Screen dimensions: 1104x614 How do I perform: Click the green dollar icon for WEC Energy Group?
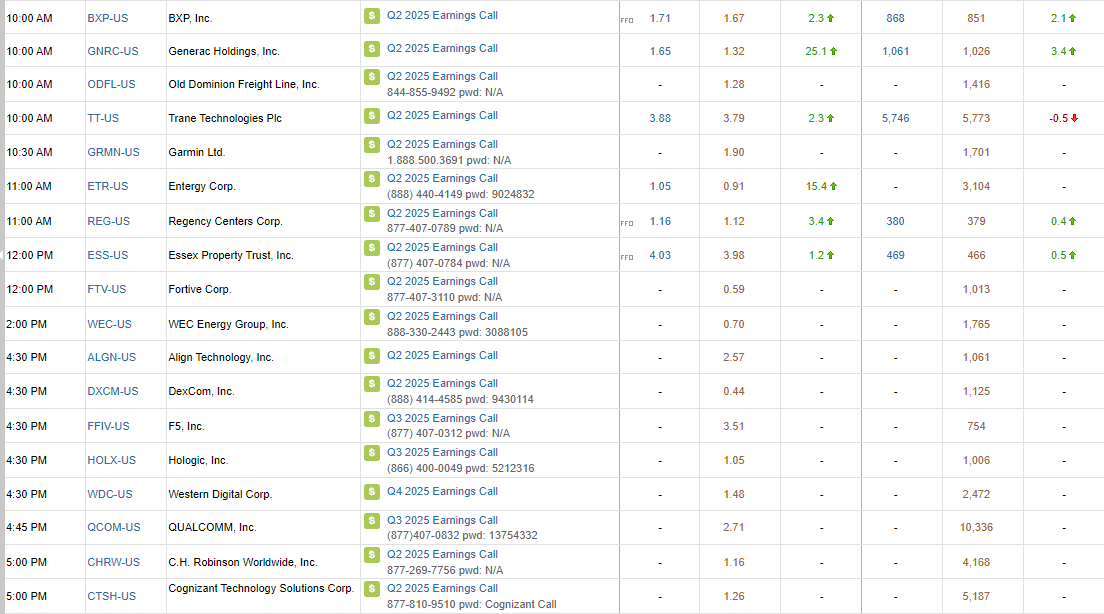pos(372,317)
